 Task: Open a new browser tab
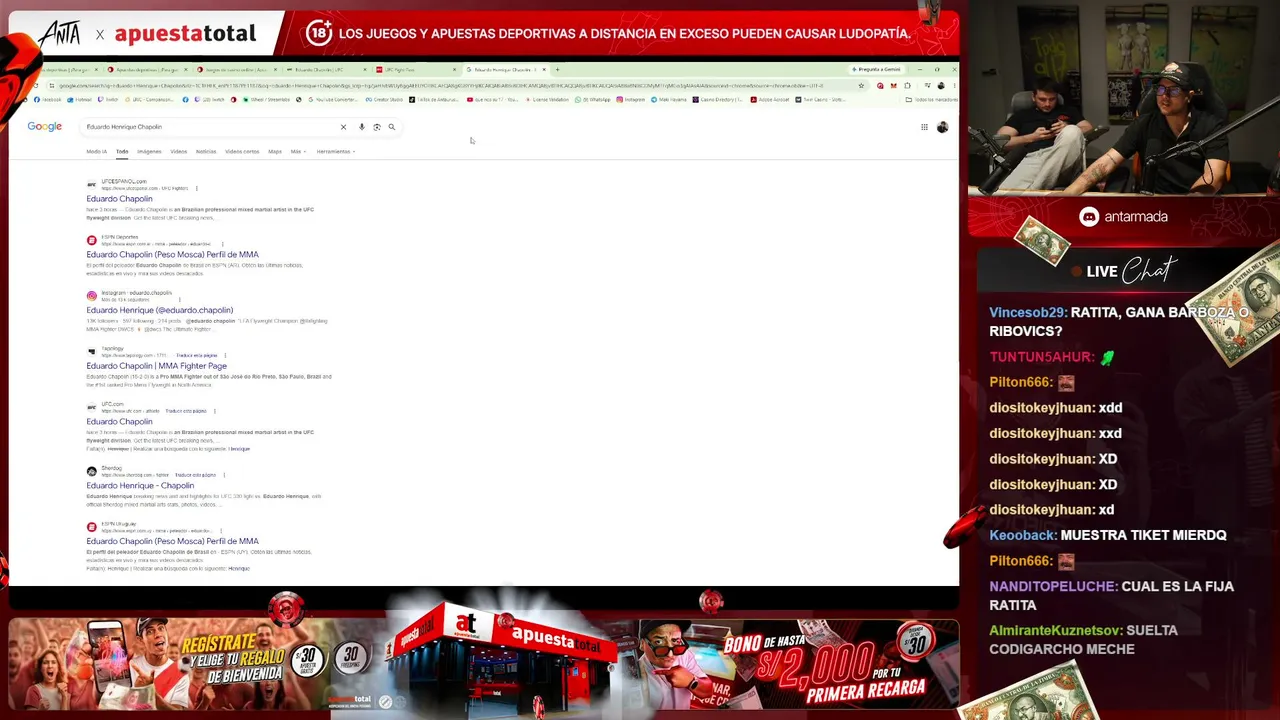coord(557,70)
